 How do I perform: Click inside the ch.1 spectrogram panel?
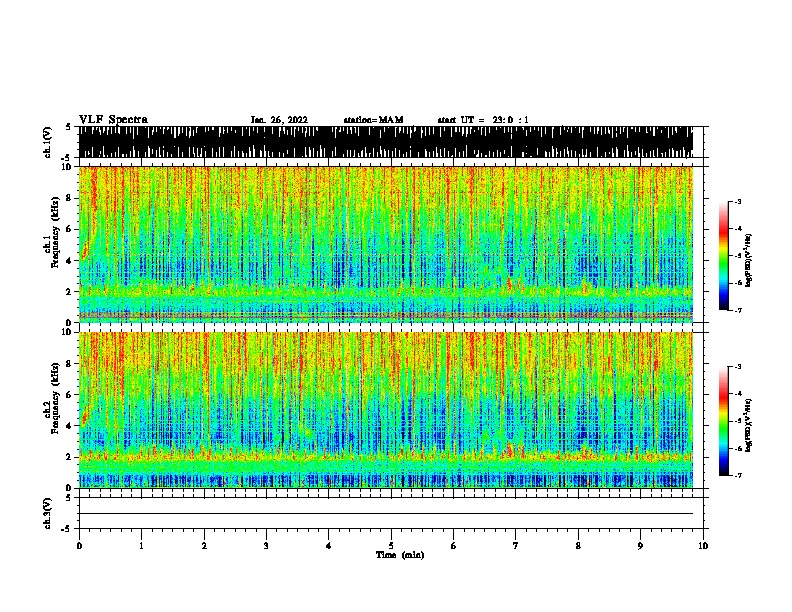386,244
